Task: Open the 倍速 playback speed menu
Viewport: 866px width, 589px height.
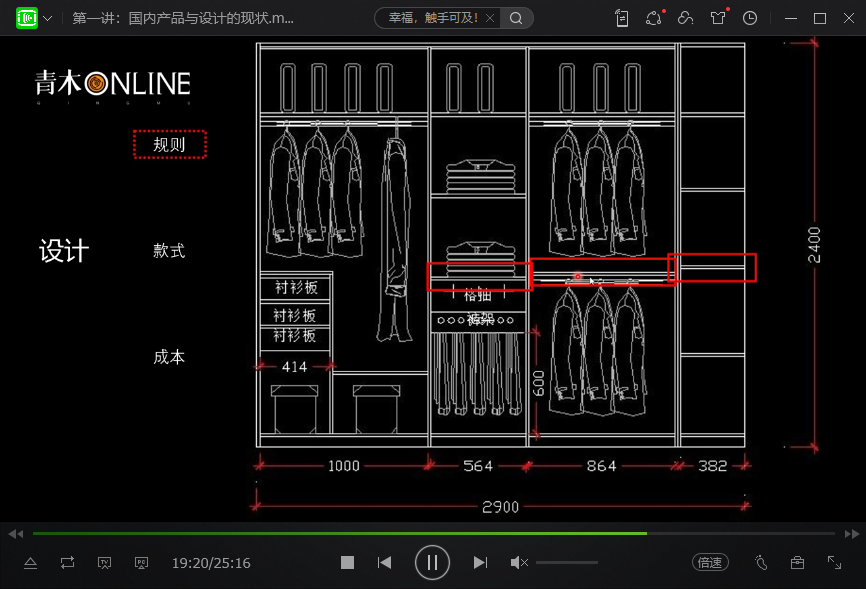Action: coord(710,563)
